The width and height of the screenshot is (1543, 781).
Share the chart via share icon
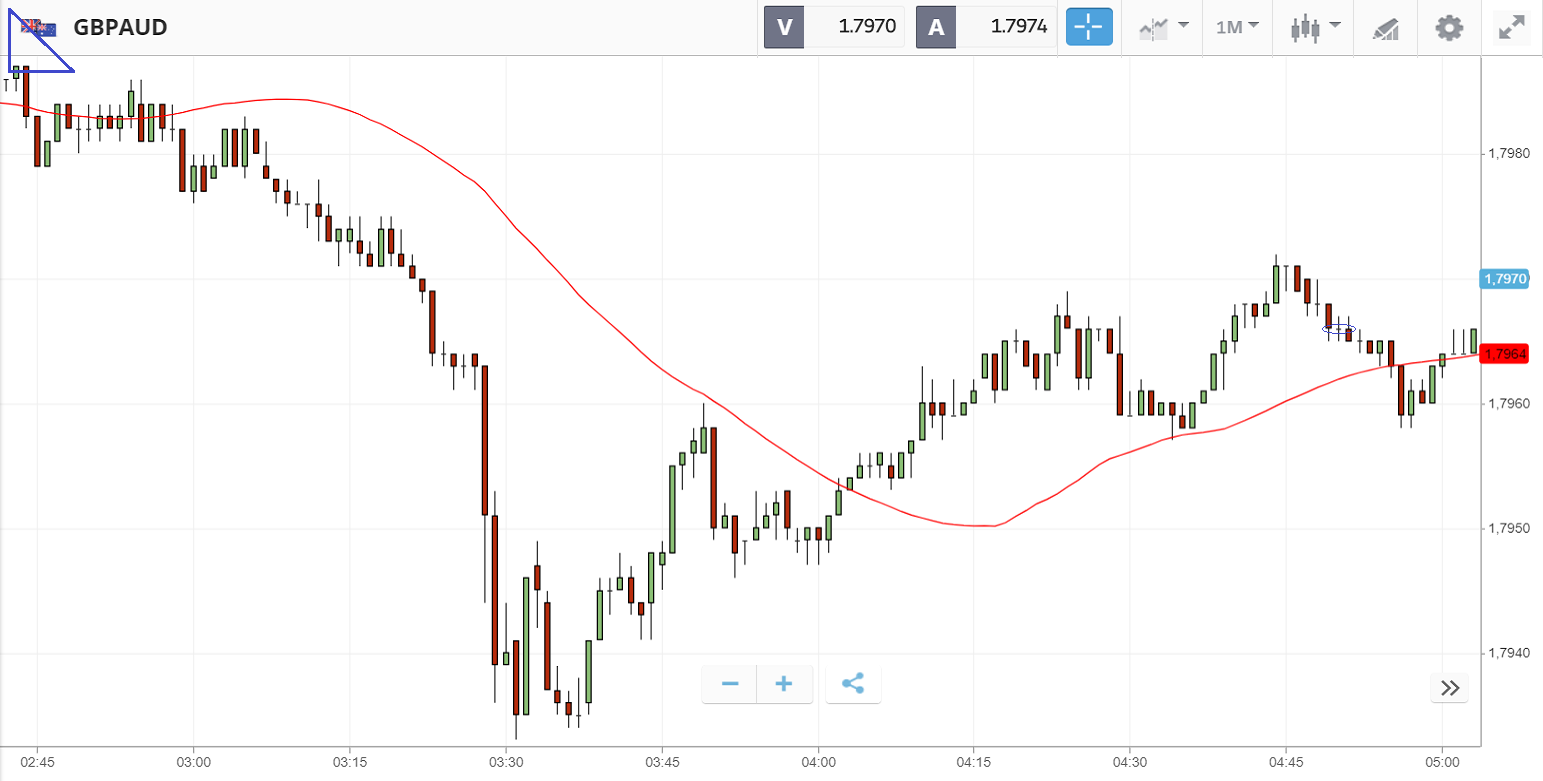(853, 684)
